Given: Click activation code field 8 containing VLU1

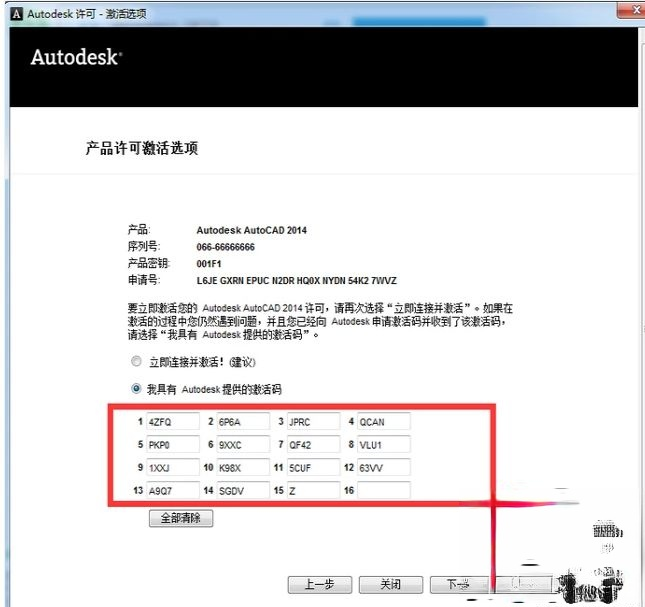Looking at the screenshot, I should 384,445.
